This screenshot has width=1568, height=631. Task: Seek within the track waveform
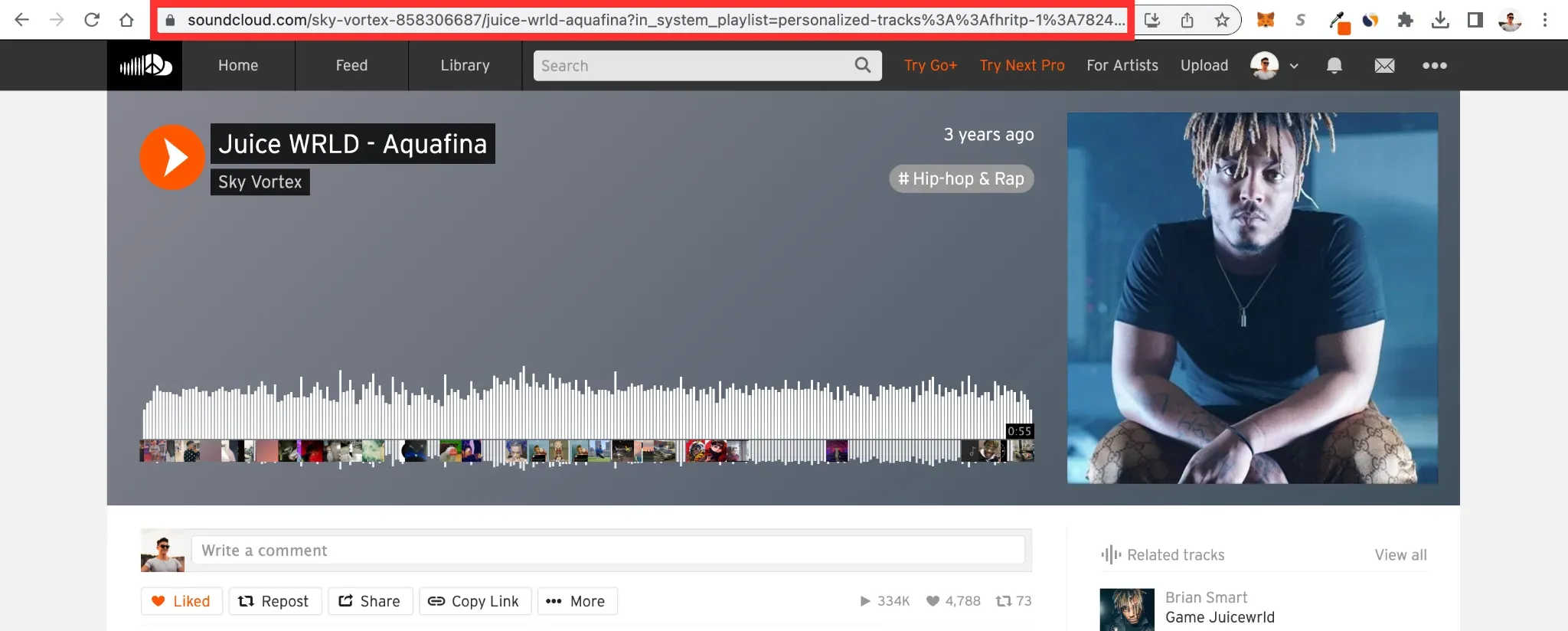click(x=587, y=417)
